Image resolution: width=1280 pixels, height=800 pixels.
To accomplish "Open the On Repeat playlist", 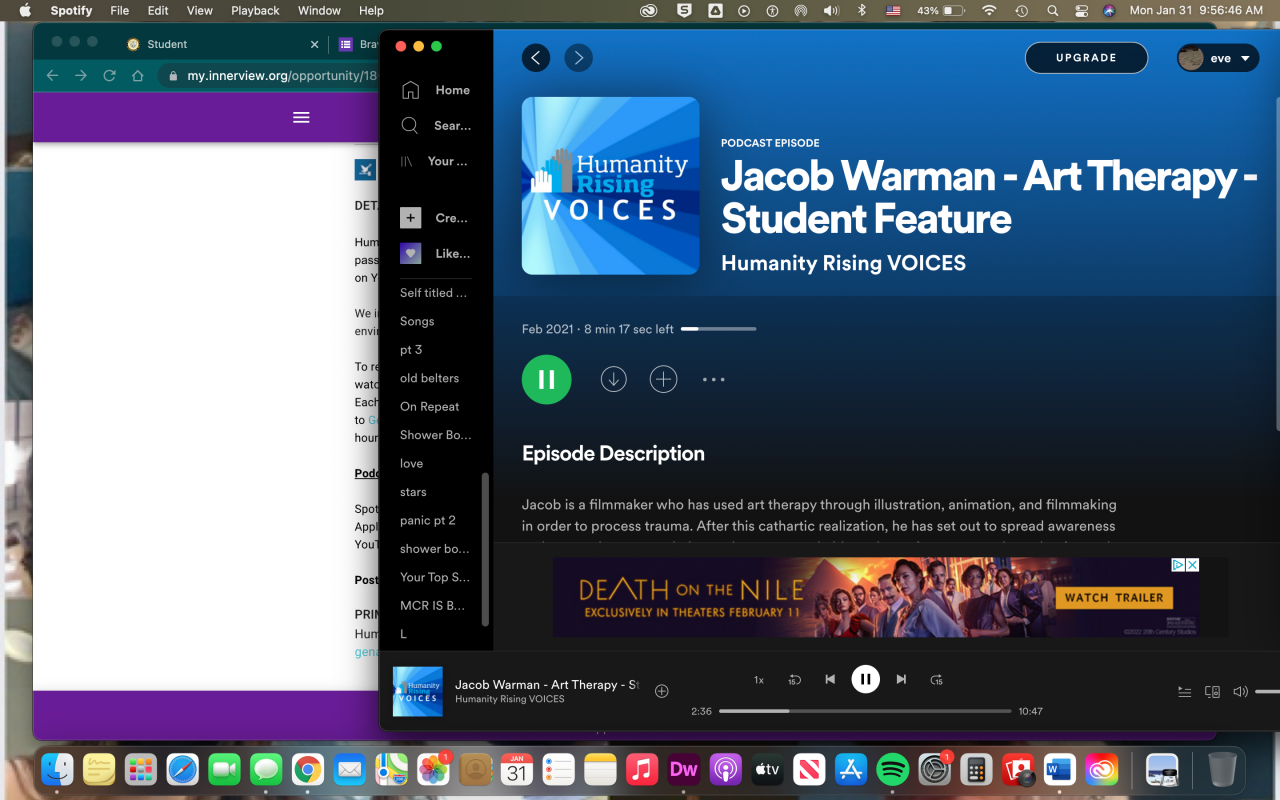I will (x=429, y=407).
